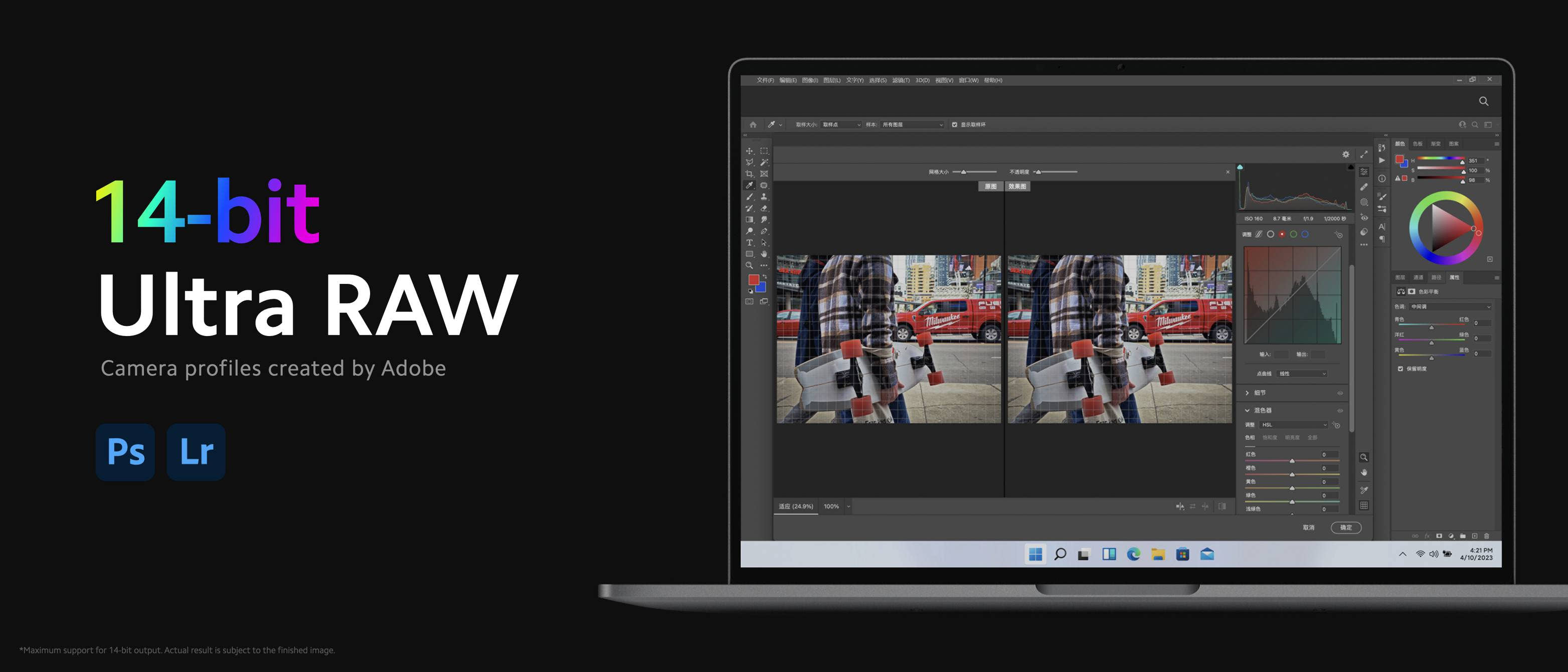Open Camera Raw settings gear

tap(1346, 154)
